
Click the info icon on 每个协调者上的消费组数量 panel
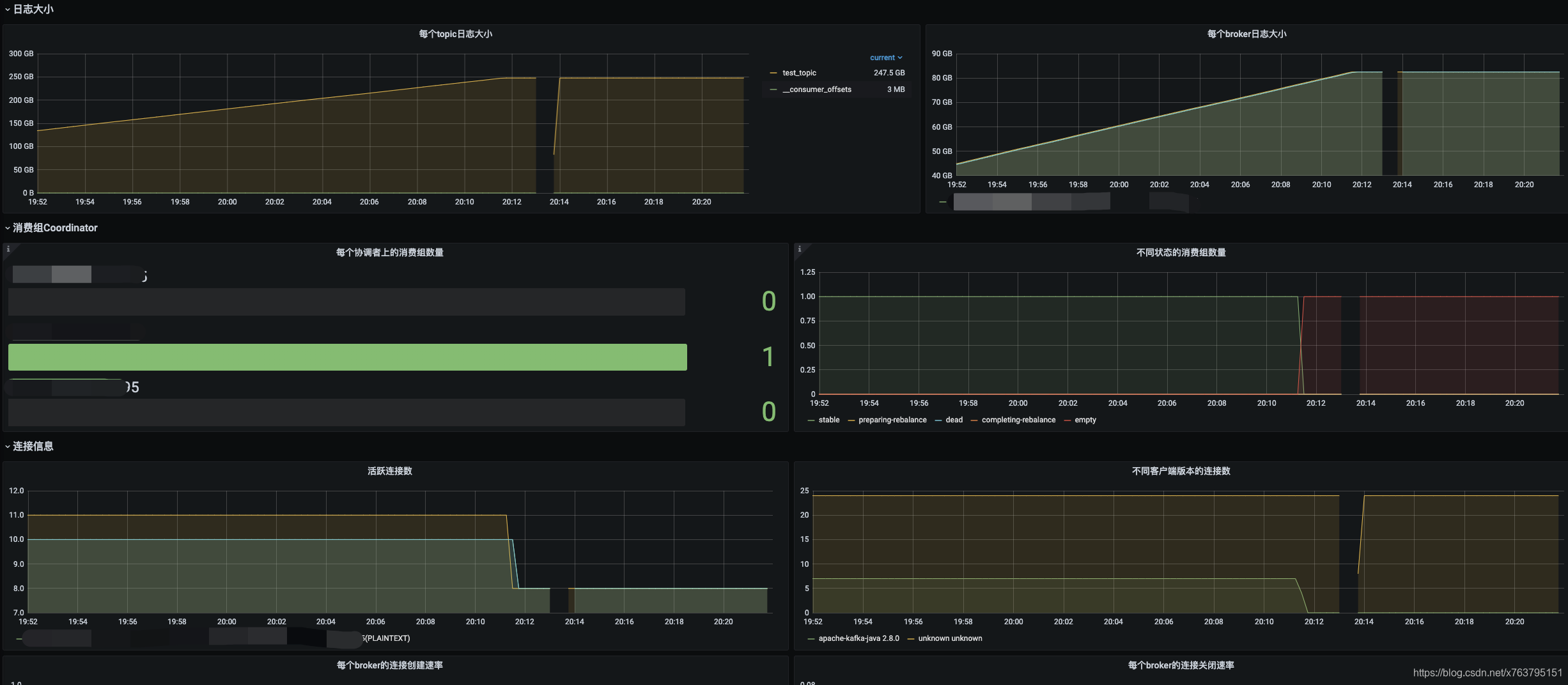coord(8,249)
